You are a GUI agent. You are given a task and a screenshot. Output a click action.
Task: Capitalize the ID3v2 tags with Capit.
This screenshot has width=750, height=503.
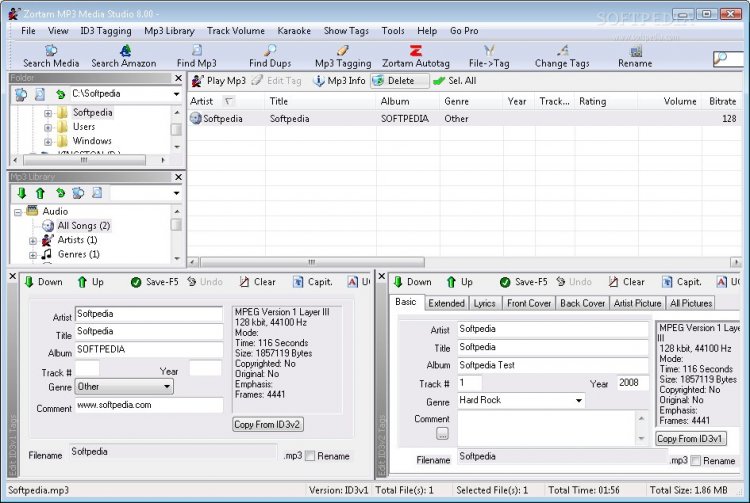[682, 282]
